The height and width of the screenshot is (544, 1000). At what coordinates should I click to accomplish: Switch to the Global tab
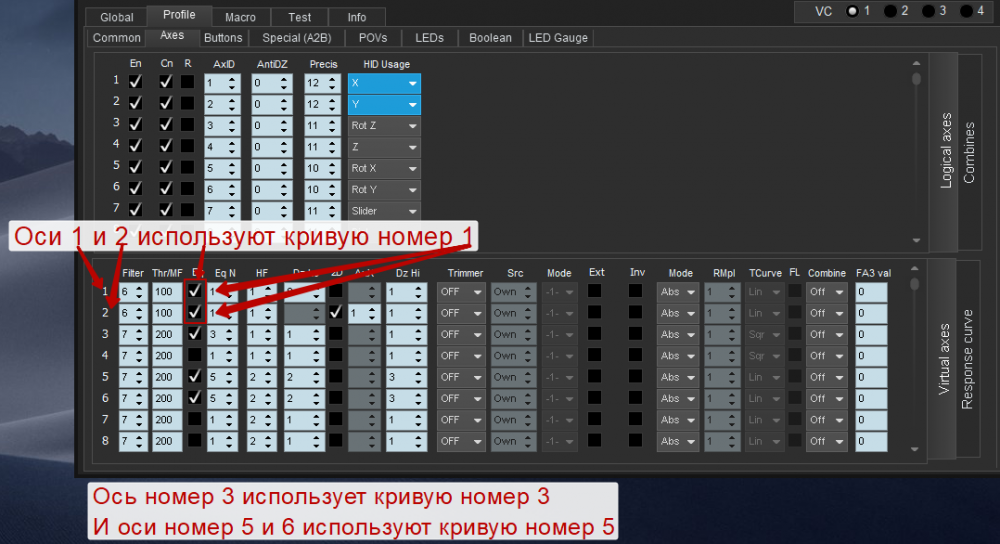pyautogui.click(x=117, y=17)
